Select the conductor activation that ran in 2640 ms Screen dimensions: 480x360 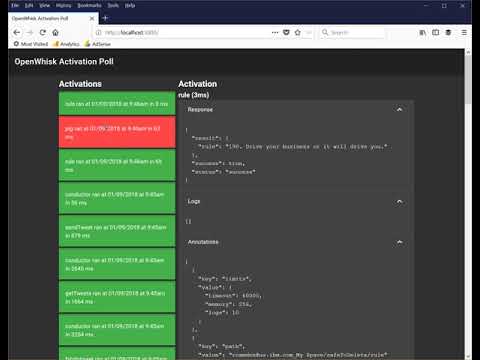tap(117, 264)
